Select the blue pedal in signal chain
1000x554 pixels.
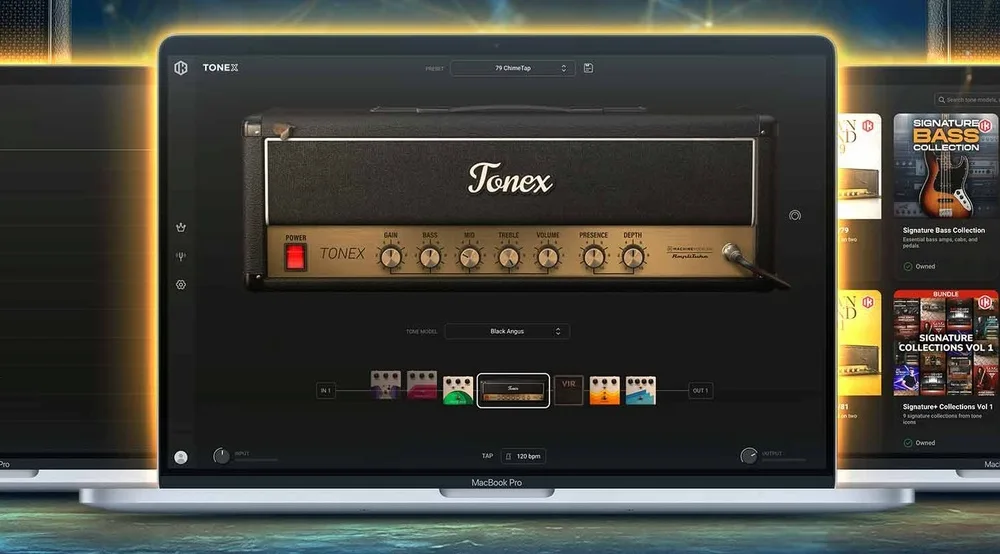640,390
